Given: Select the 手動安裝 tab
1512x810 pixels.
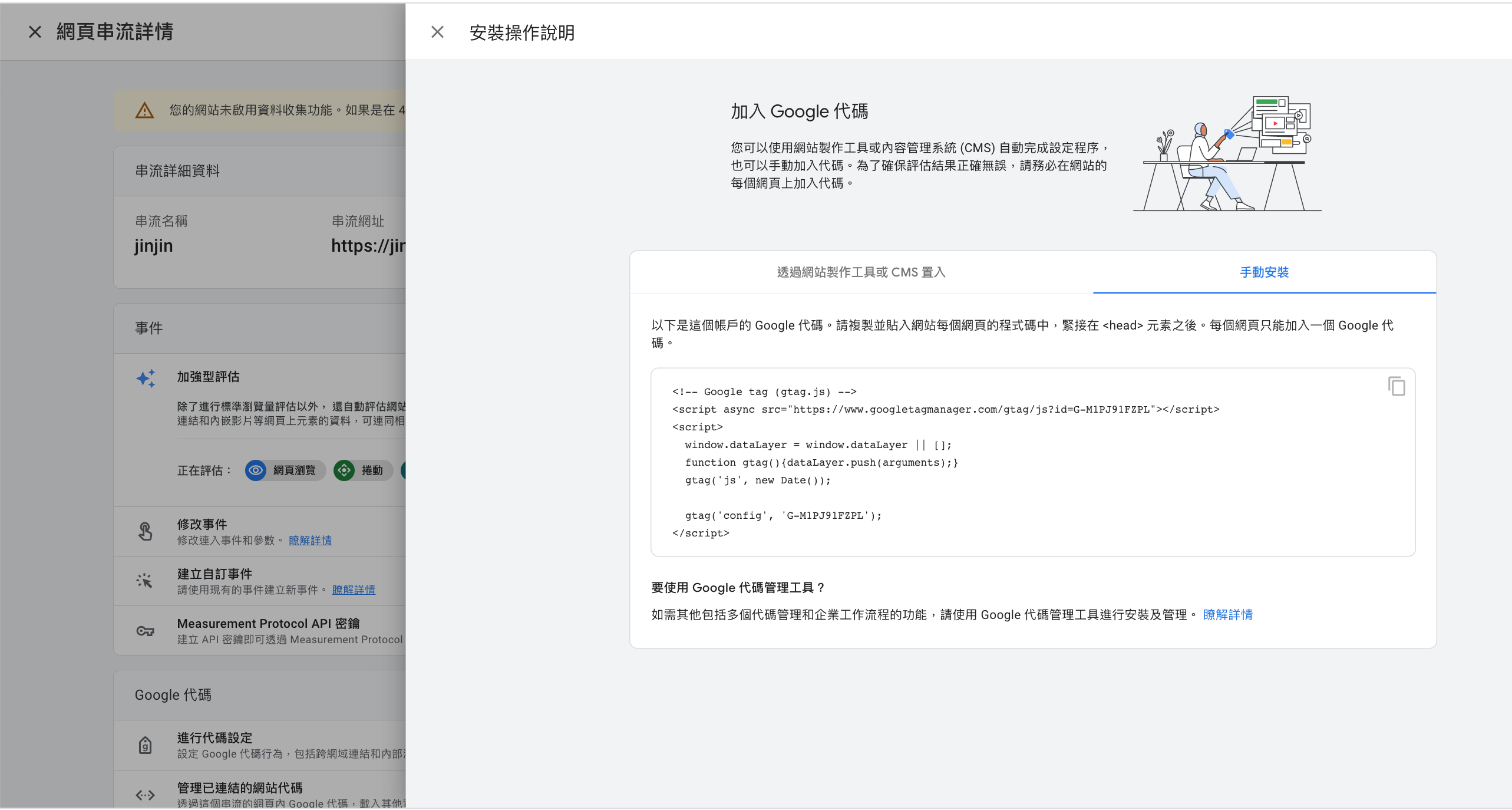Looking at the screenshot, I should [x=1264, y=272].
